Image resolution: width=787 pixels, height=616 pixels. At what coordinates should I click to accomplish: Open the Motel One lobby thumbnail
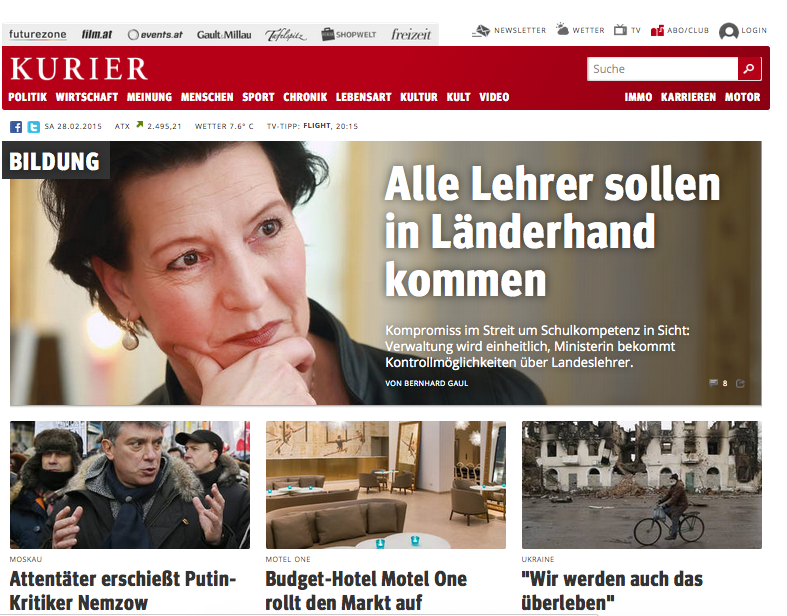pos(385,484)
